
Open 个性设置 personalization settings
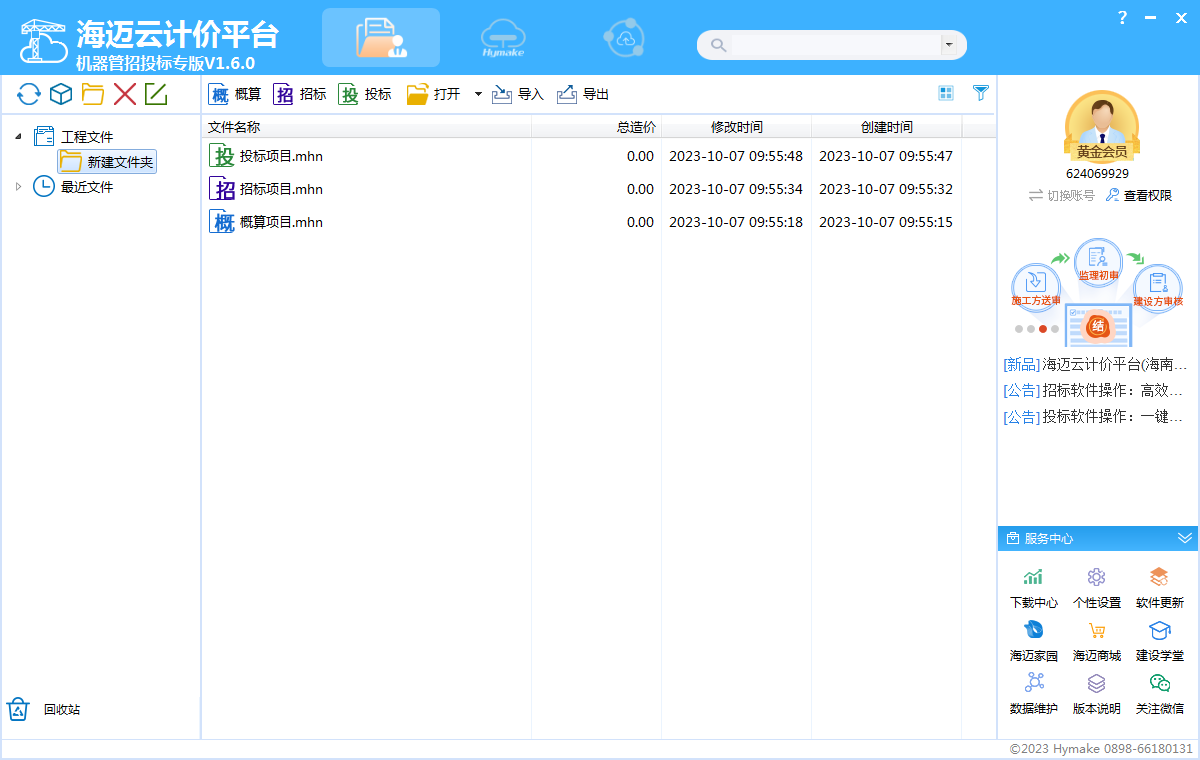(x=1097, y=588)
